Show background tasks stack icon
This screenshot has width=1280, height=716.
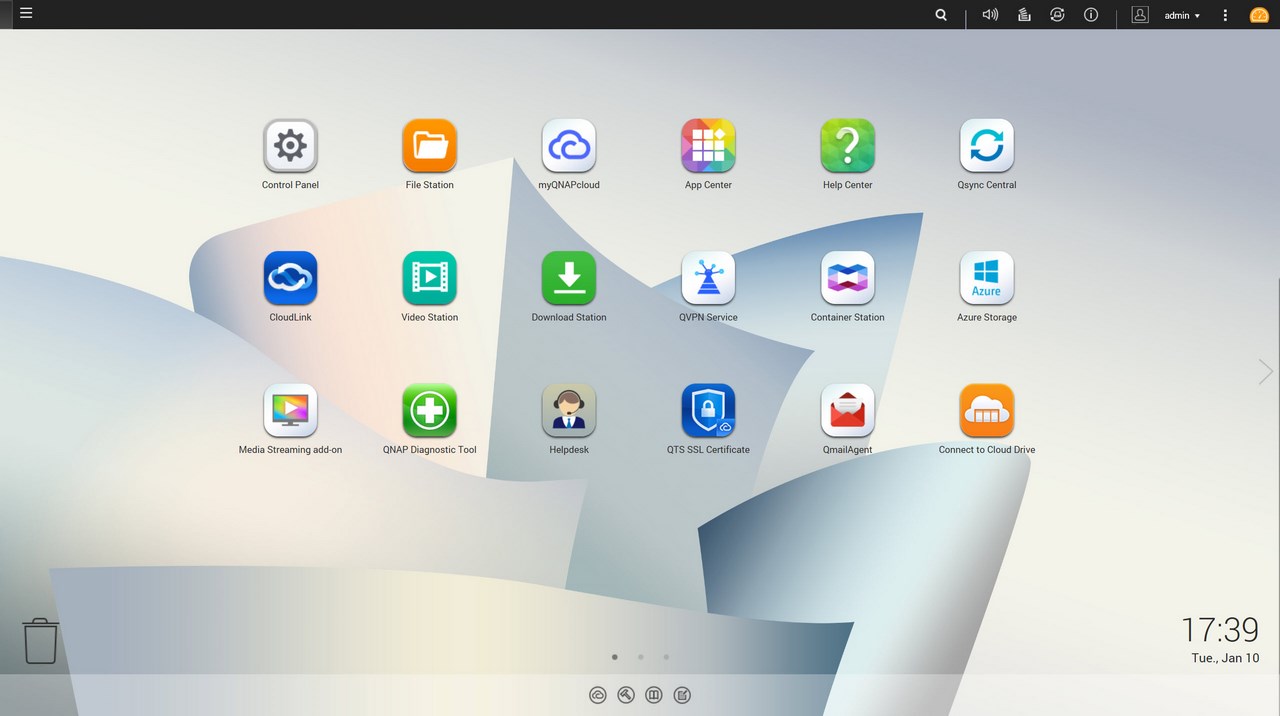coord(1024,15)
